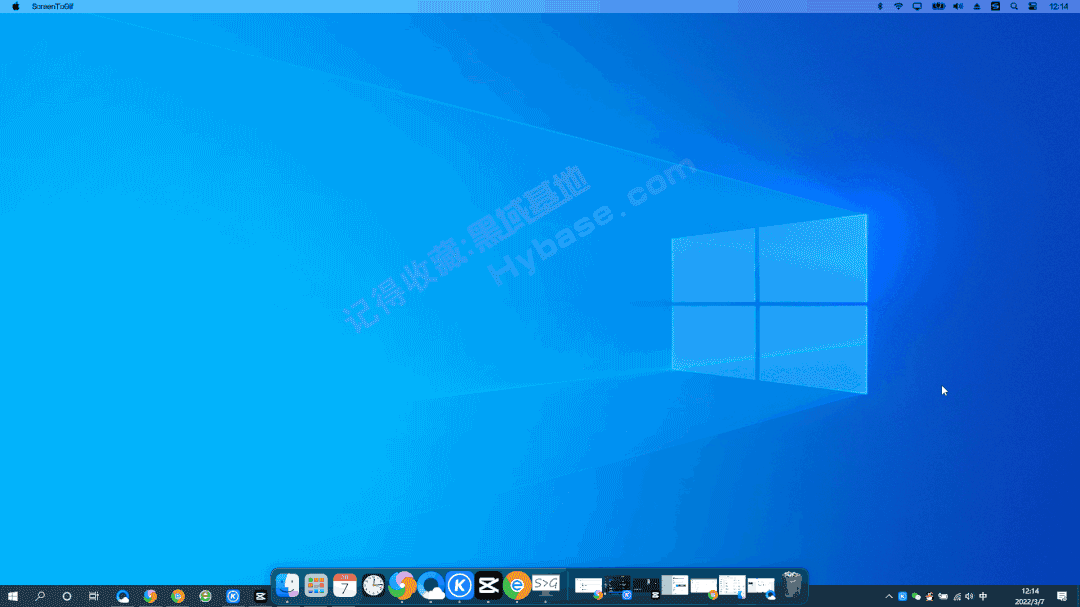Open blue cloud app in dock

point(430,586)
